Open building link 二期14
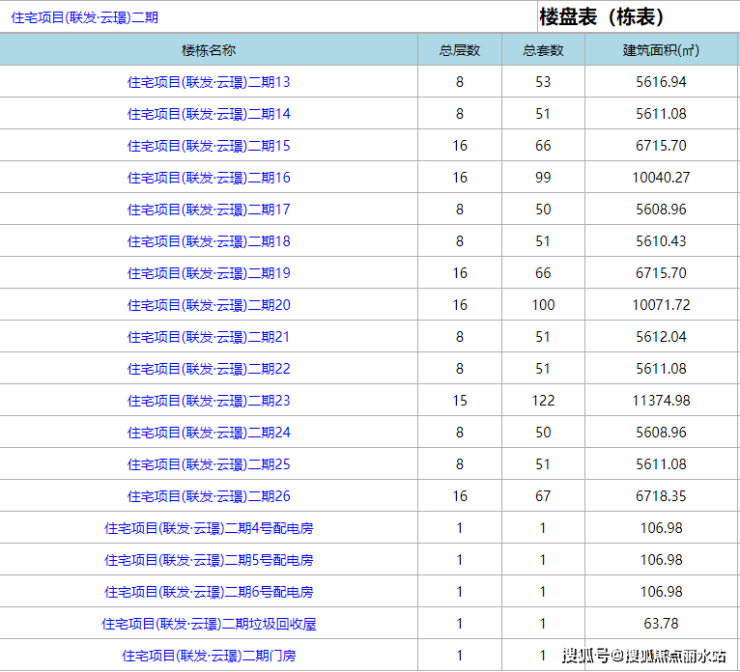 point(209,114)
